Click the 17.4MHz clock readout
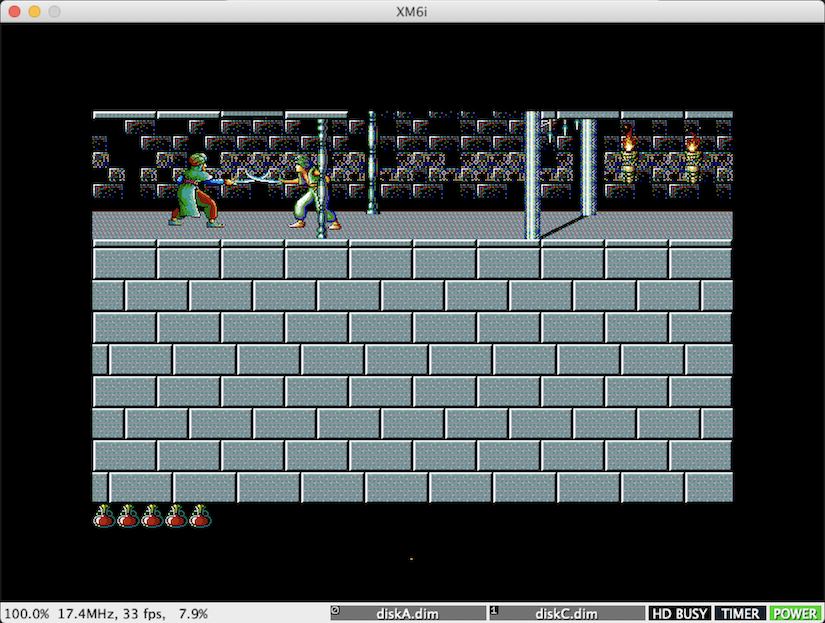The height and width of the screenshot is (623, 825). (88, 614)
